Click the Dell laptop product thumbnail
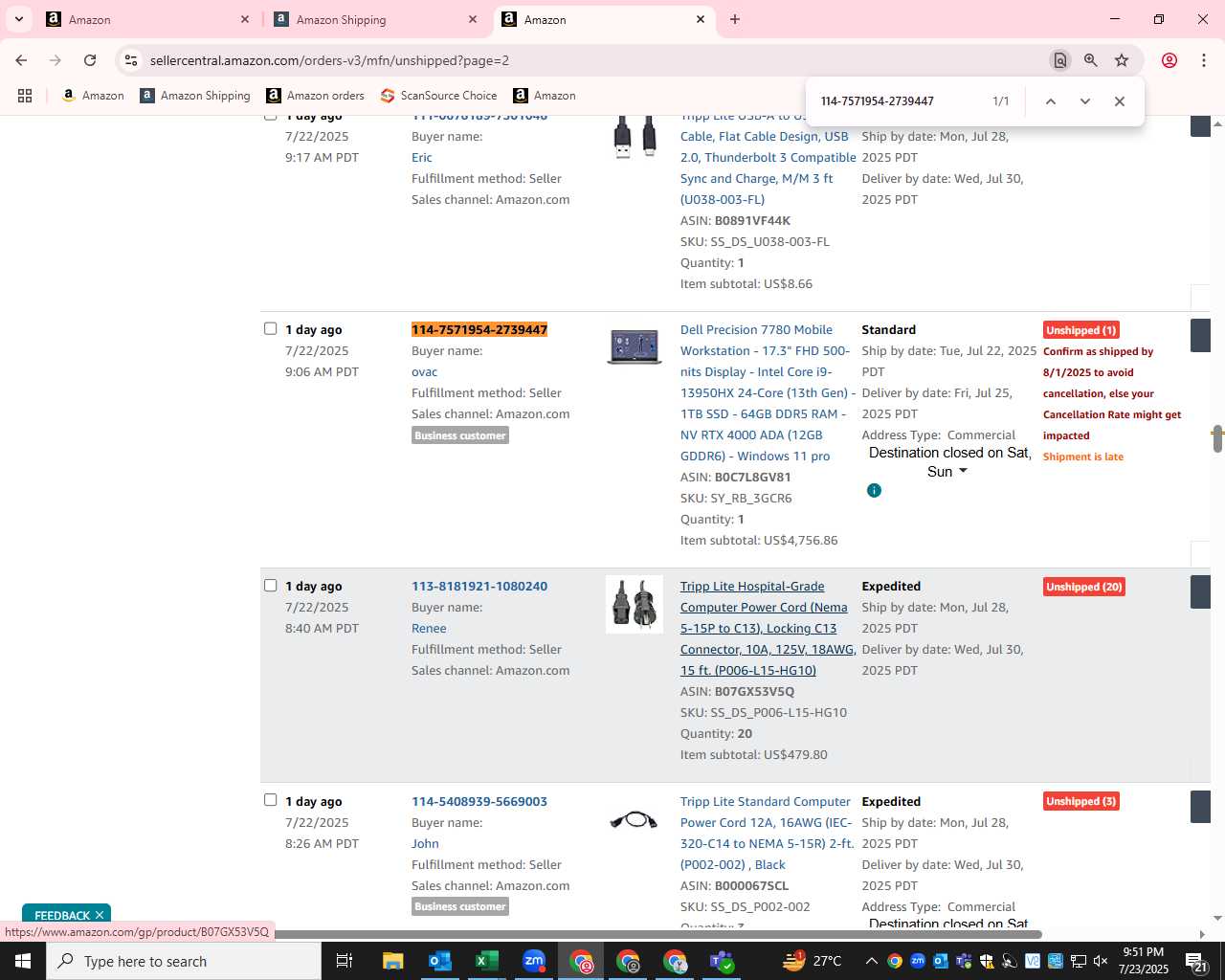This screenshot has height=980, width=1225. [x=634, y=345]
